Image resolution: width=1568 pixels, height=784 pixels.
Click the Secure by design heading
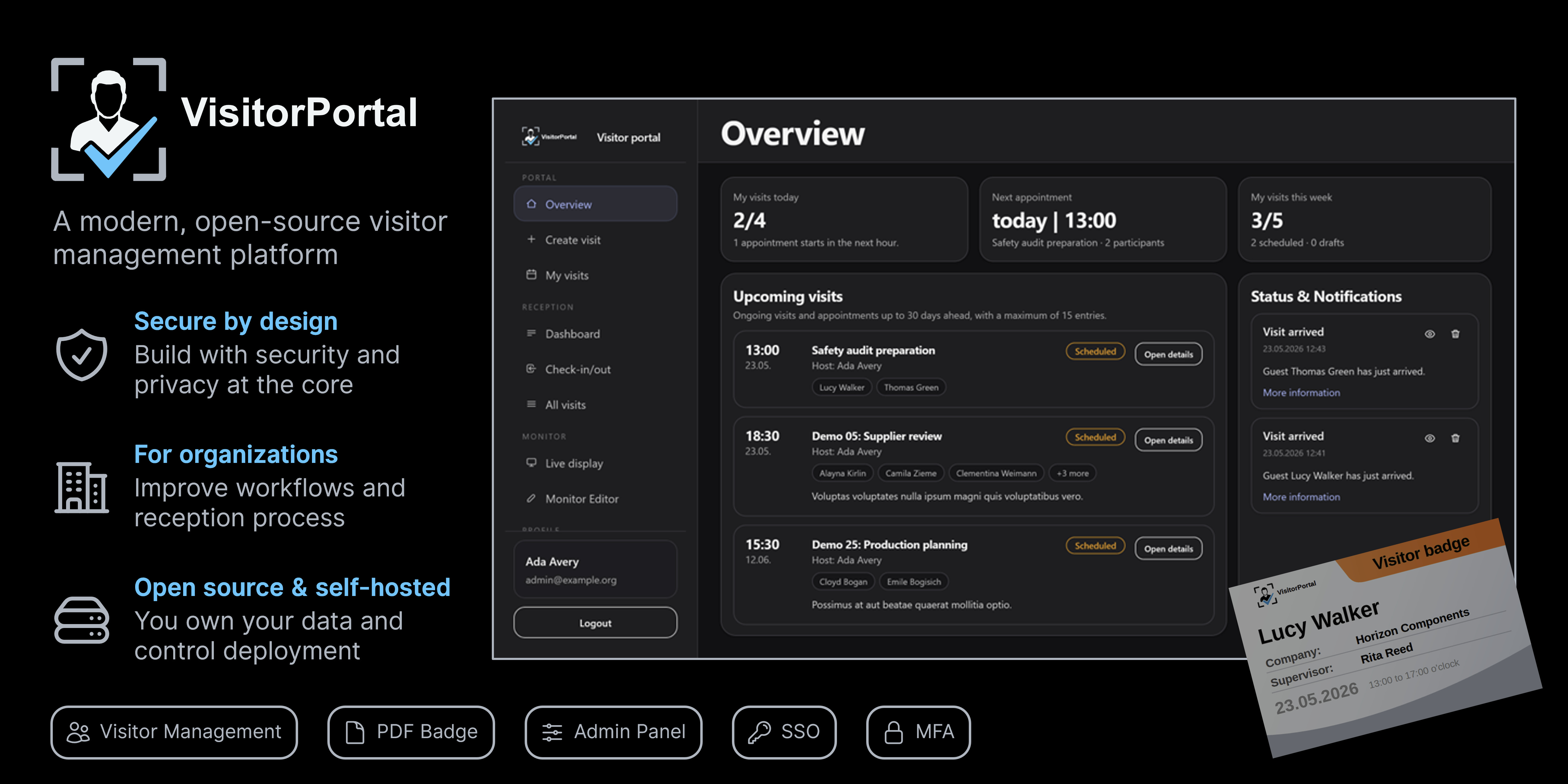pos(236,321)
